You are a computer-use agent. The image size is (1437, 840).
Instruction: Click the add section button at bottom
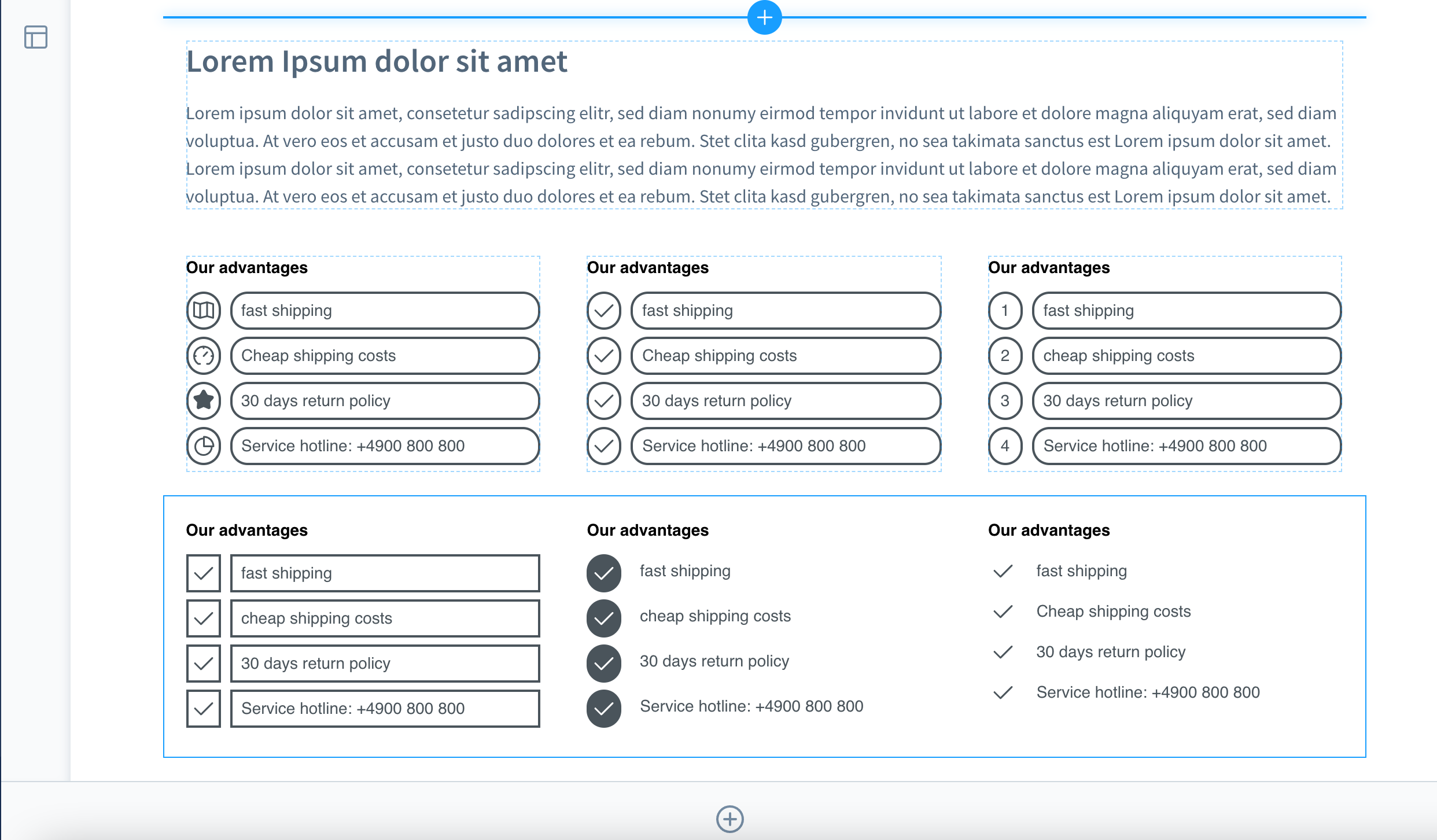coord(730,817)
